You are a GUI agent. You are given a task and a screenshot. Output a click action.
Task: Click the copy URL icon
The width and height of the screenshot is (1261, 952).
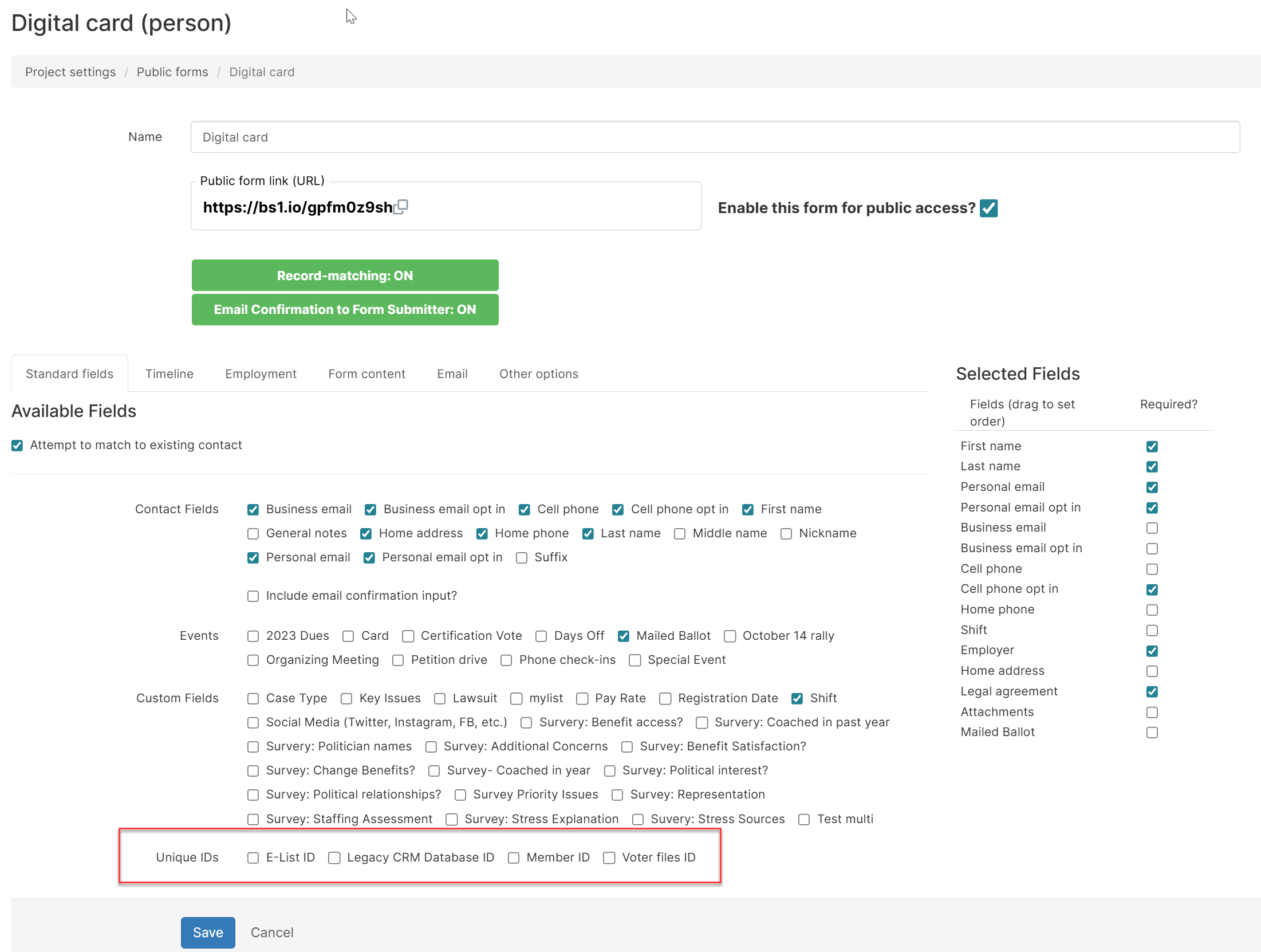(x=401, y=206)
